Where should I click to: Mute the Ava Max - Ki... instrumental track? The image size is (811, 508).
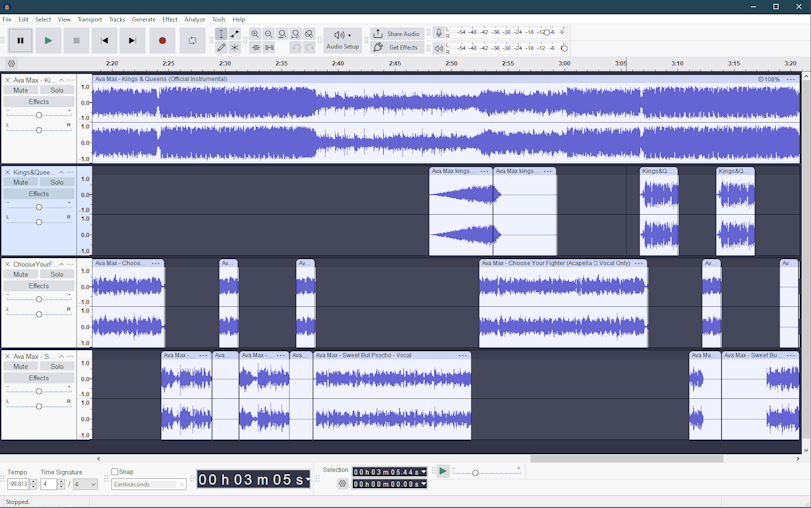tap(21, 90)
